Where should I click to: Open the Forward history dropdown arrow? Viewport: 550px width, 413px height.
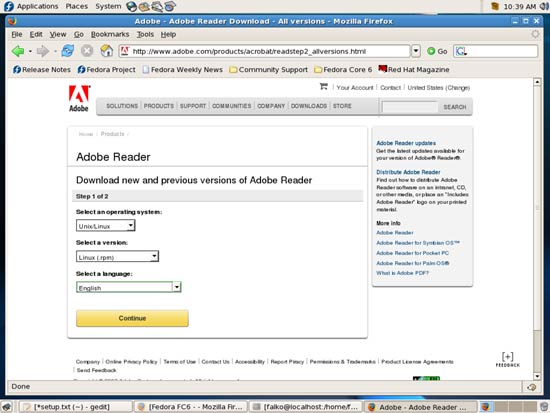[55, 52]
